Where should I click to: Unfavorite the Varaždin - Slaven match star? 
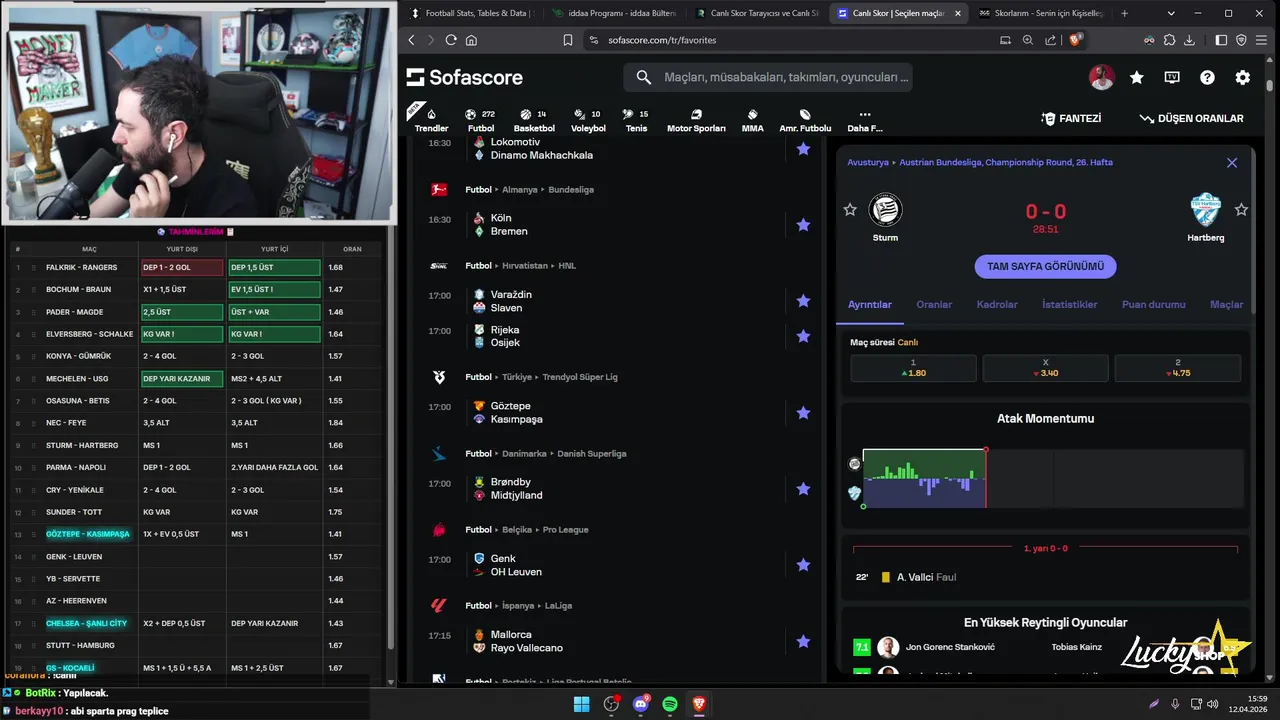tap(803, 301)
